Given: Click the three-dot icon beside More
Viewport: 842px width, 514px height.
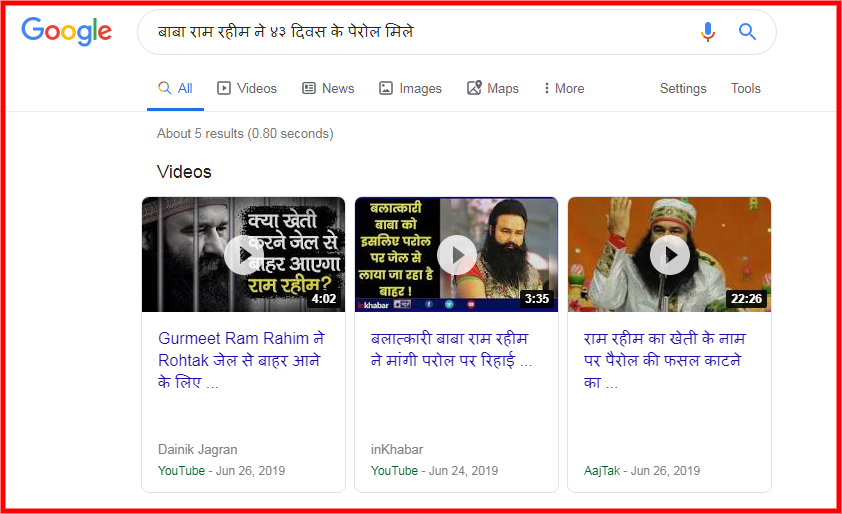Looking at the screenshot, I should 547,88.
